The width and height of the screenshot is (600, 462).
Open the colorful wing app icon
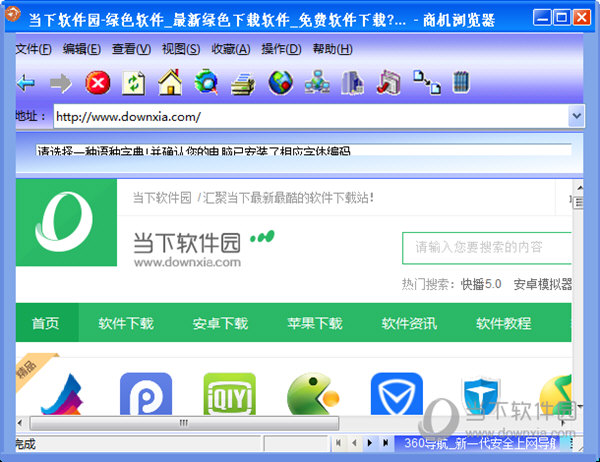62,394
